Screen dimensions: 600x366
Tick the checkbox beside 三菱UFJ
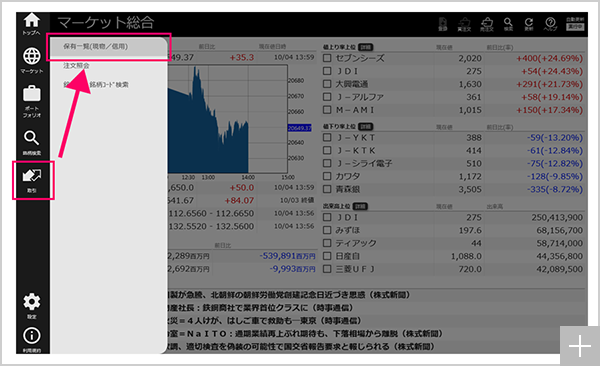pos(327,269)
